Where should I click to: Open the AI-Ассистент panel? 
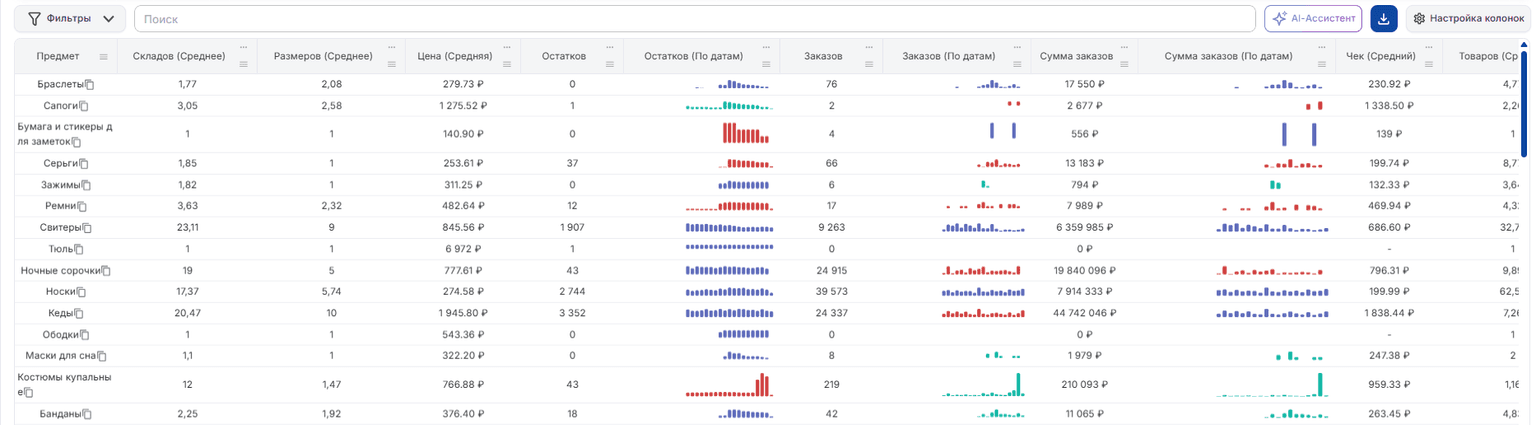[x=1314, y=18]
